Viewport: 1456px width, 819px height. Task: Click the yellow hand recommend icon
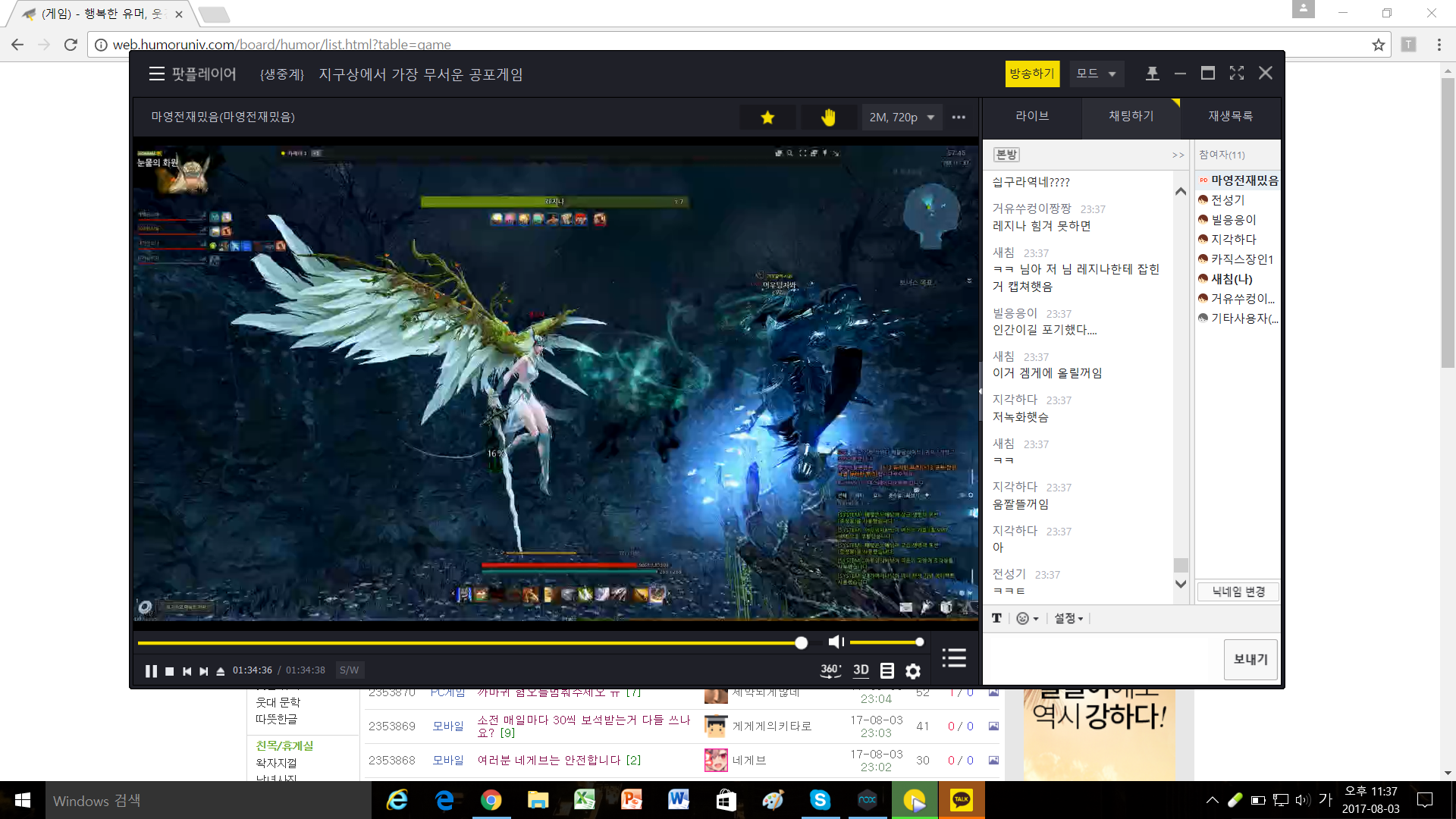pyautogui.click(x=828, y=117)
